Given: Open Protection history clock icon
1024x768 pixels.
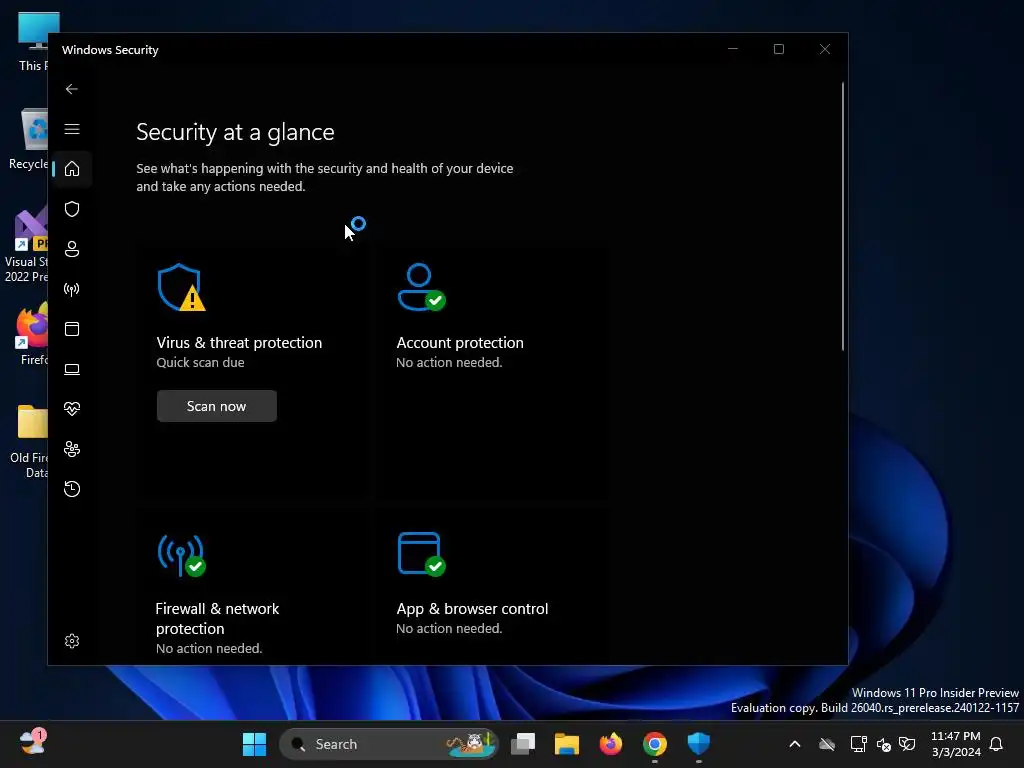Looking at the screenshot, I should pyautogui.click(x=72, y=488).
